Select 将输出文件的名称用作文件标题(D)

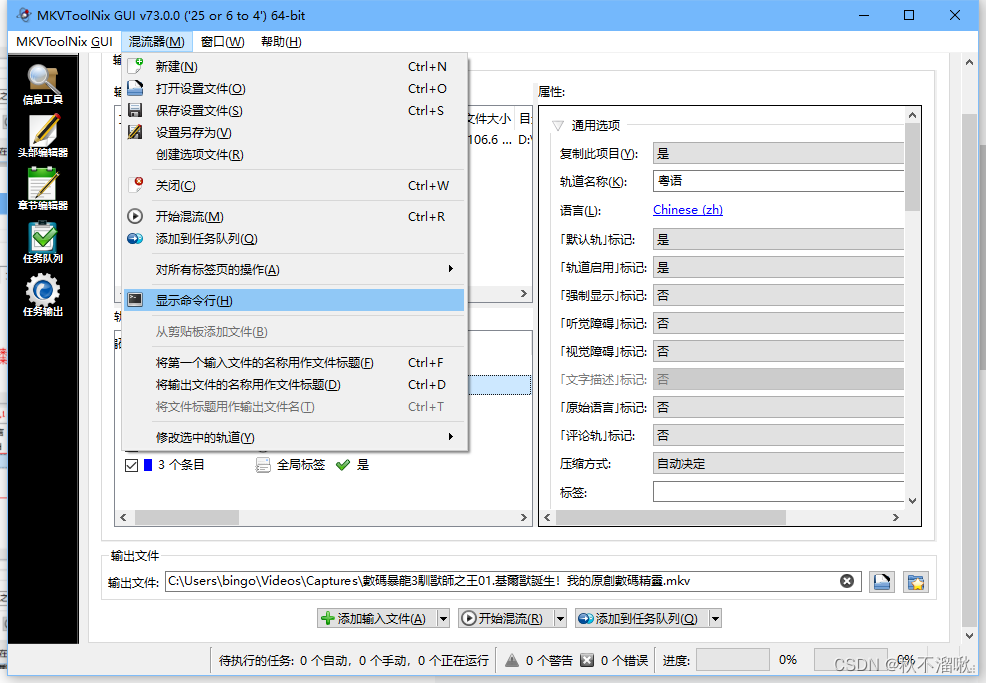(294, 384)
